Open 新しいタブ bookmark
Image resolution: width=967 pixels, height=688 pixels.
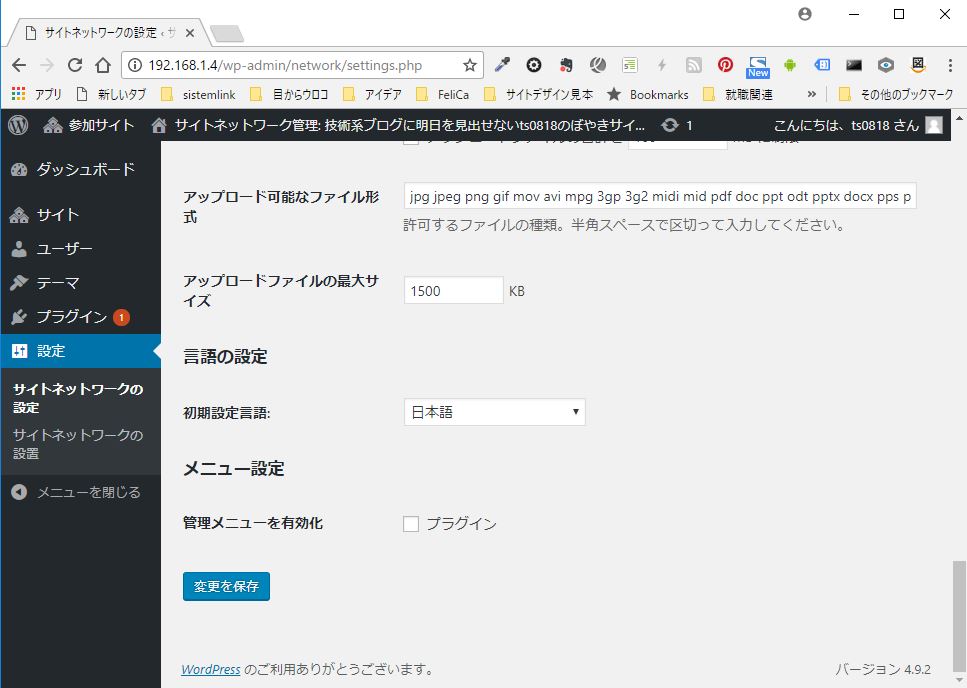coord(111,94)
